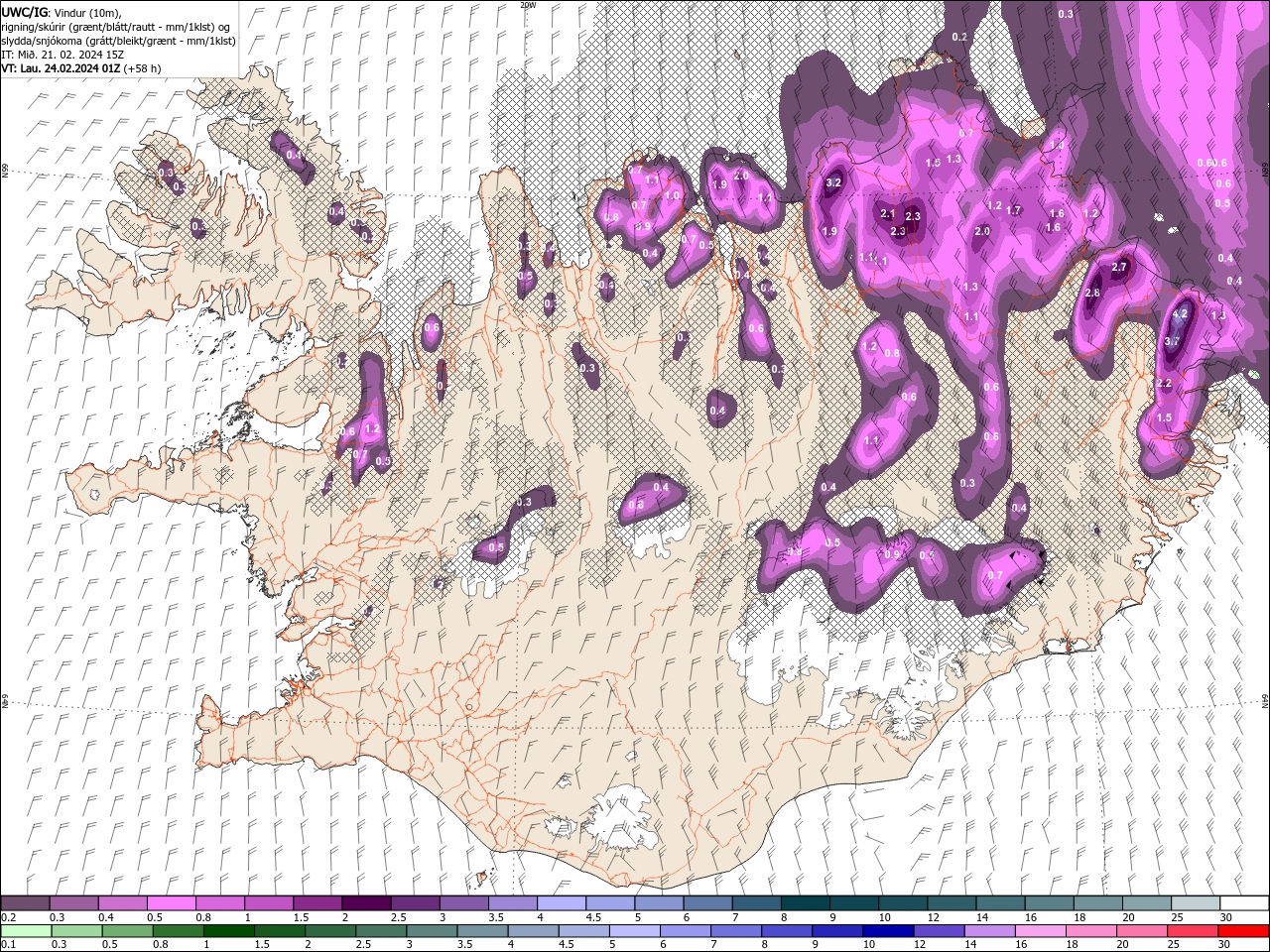Viewport: 1270px width, 952px height.
Task: Select the 'VT: Lau. 24.02.2024 01Z (+58 h)' line
Action: (81, 68)
